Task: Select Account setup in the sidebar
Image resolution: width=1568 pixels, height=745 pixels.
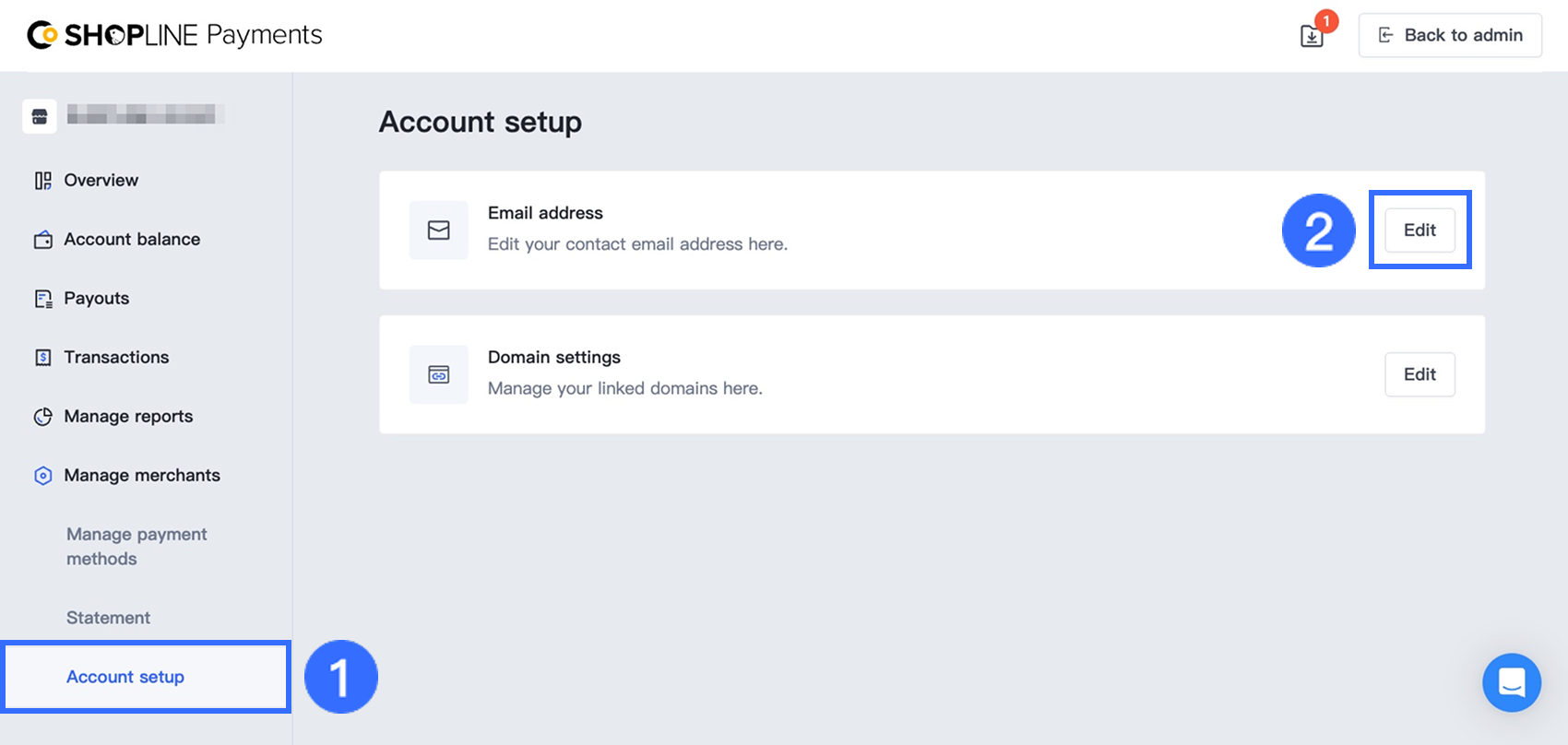Action: click(125, 677)
